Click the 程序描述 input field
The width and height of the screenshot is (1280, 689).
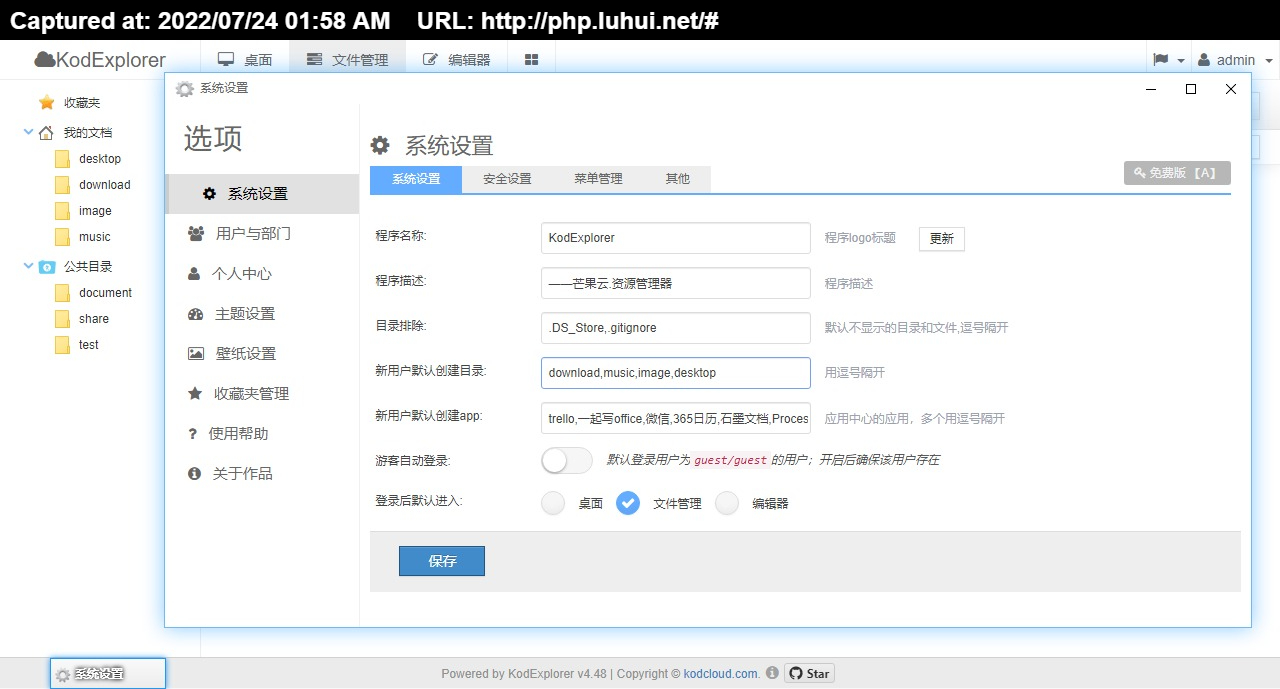(676, 283)
